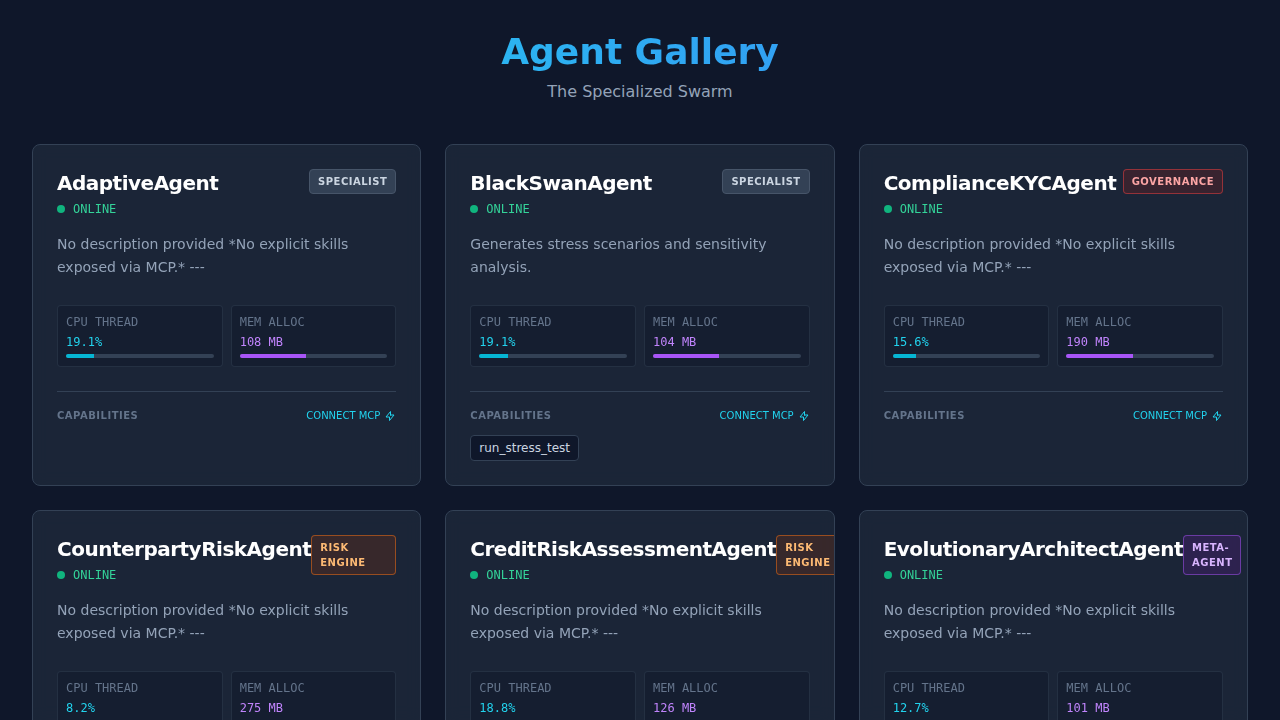Click the SPECIALIST badge on BlackSwanAgent
The image size is (1280, 720).
(x=766, y=181)
